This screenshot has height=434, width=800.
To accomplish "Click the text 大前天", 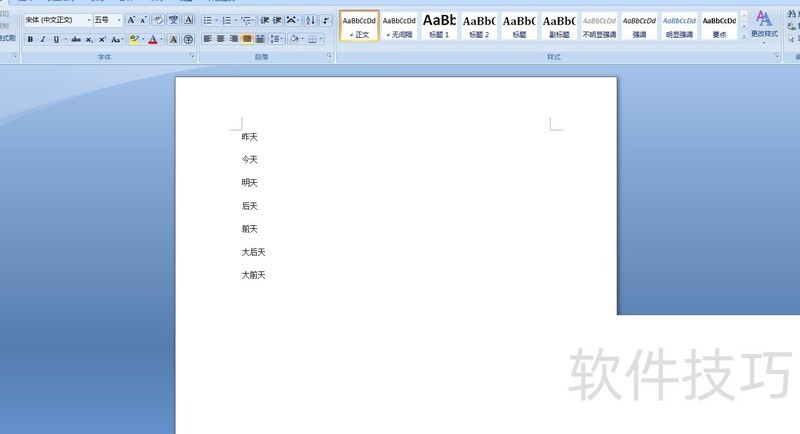I will coord(254,275).
